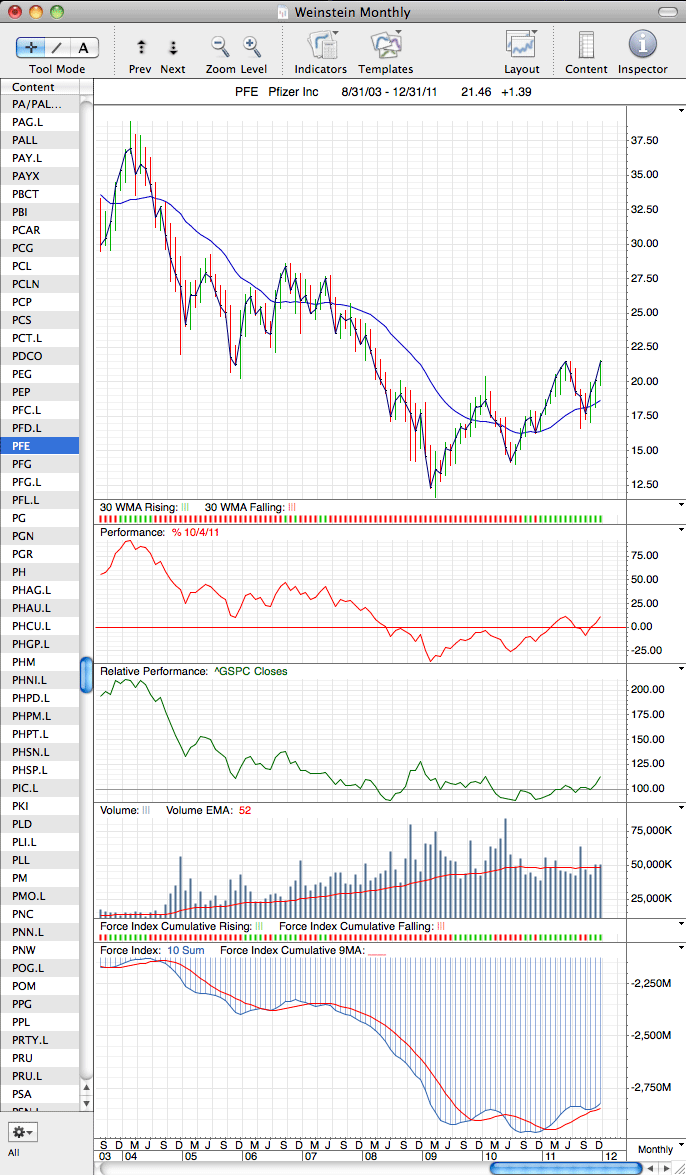Click the chart horizontal scrollbar thumb
Image resolution: width=686 pixels, height=1175 pixels.
coord(566,1168)
